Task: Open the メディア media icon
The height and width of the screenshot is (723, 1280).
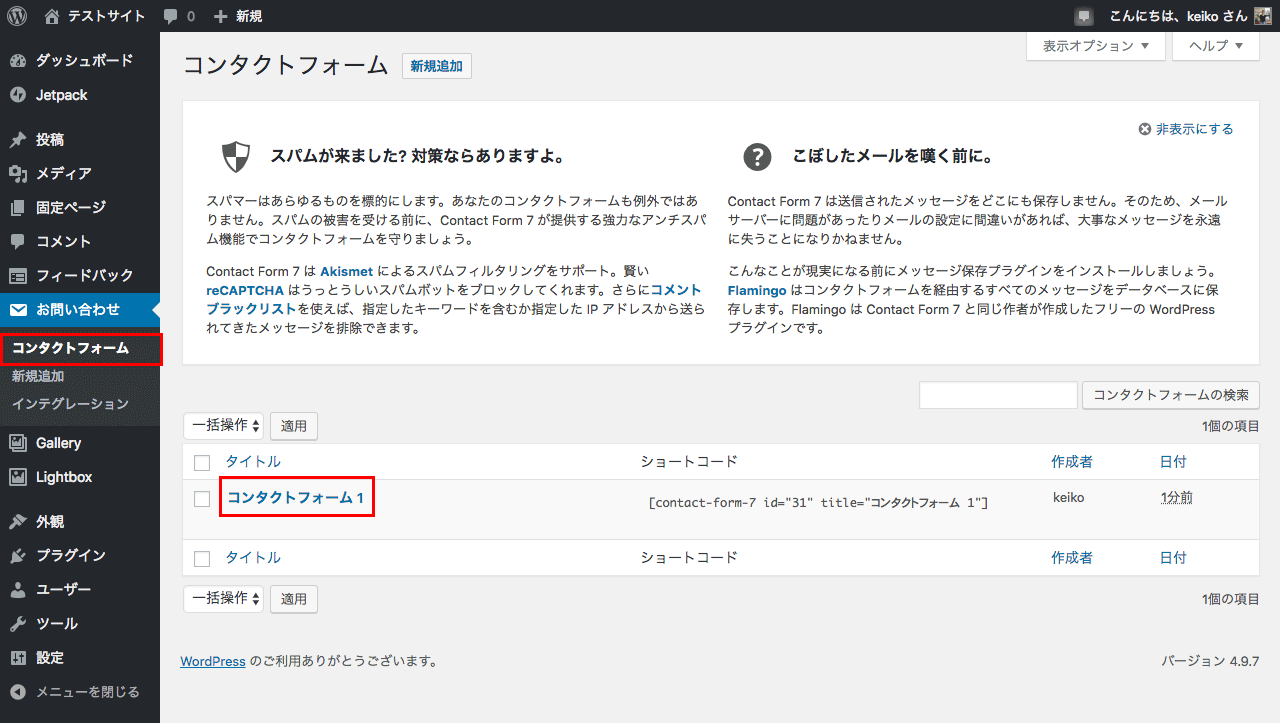Action: point(18,174)
